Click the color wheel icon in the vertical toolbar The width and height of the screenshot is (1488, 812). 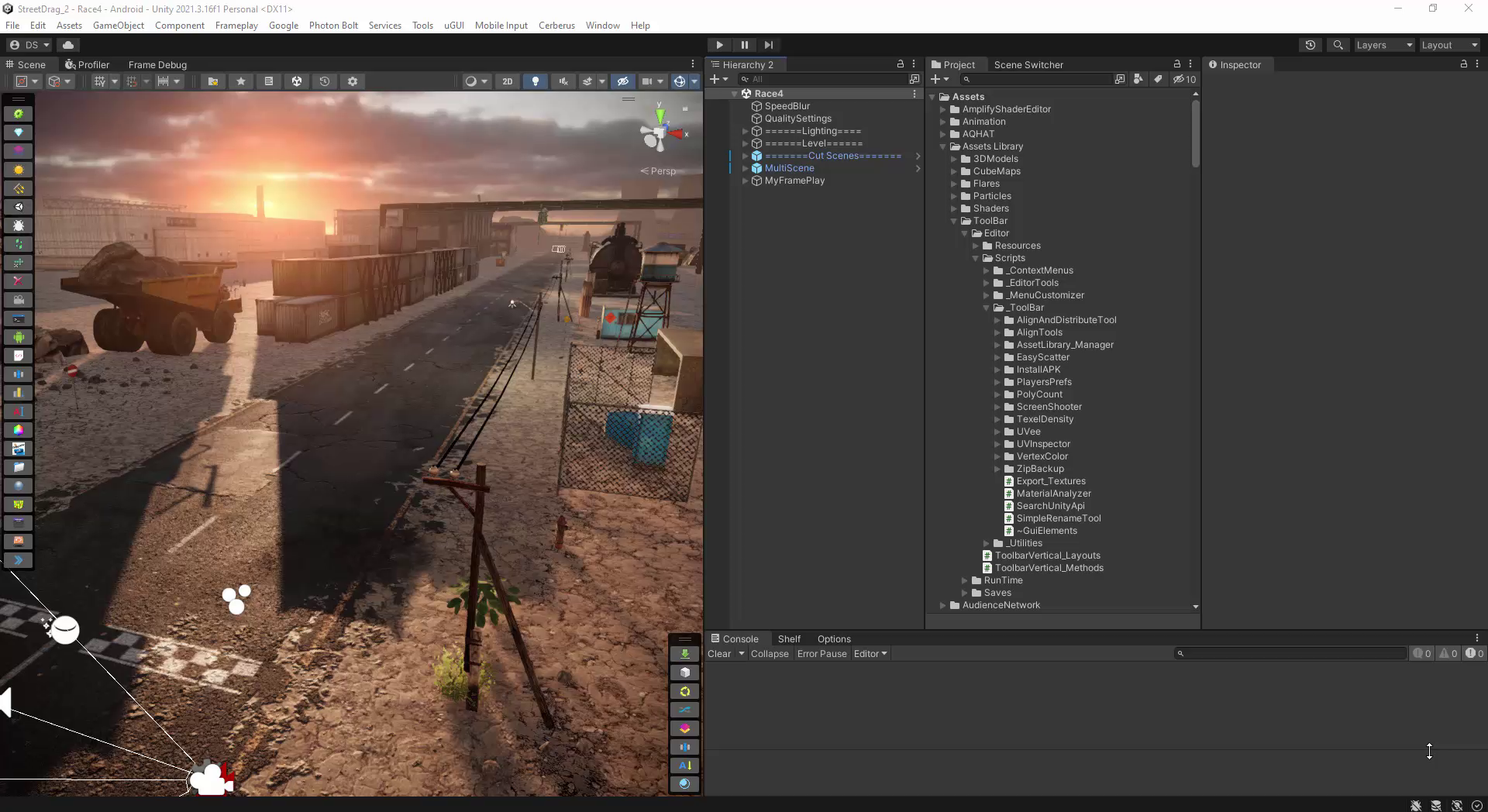(19, 430)
